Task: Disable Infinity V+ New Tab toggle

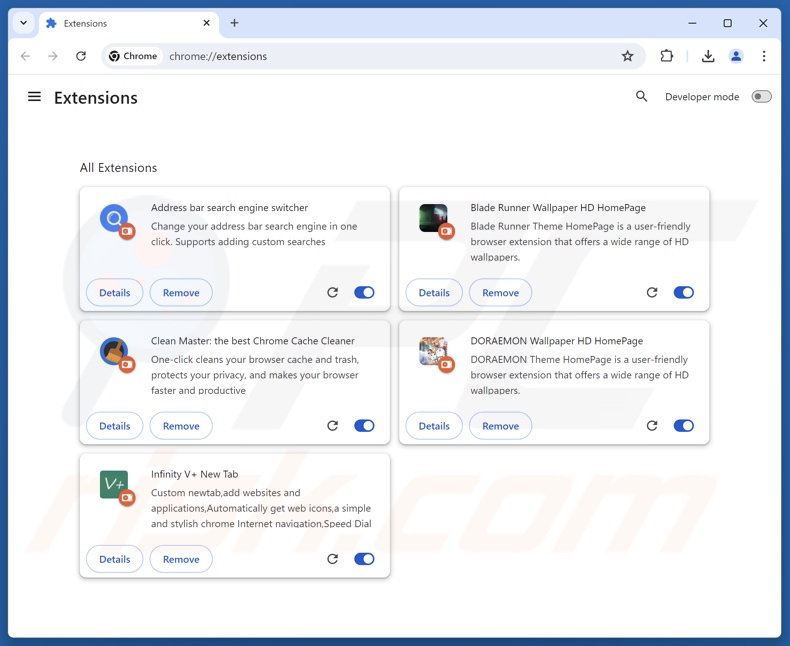Action: (x=364, y=559)
